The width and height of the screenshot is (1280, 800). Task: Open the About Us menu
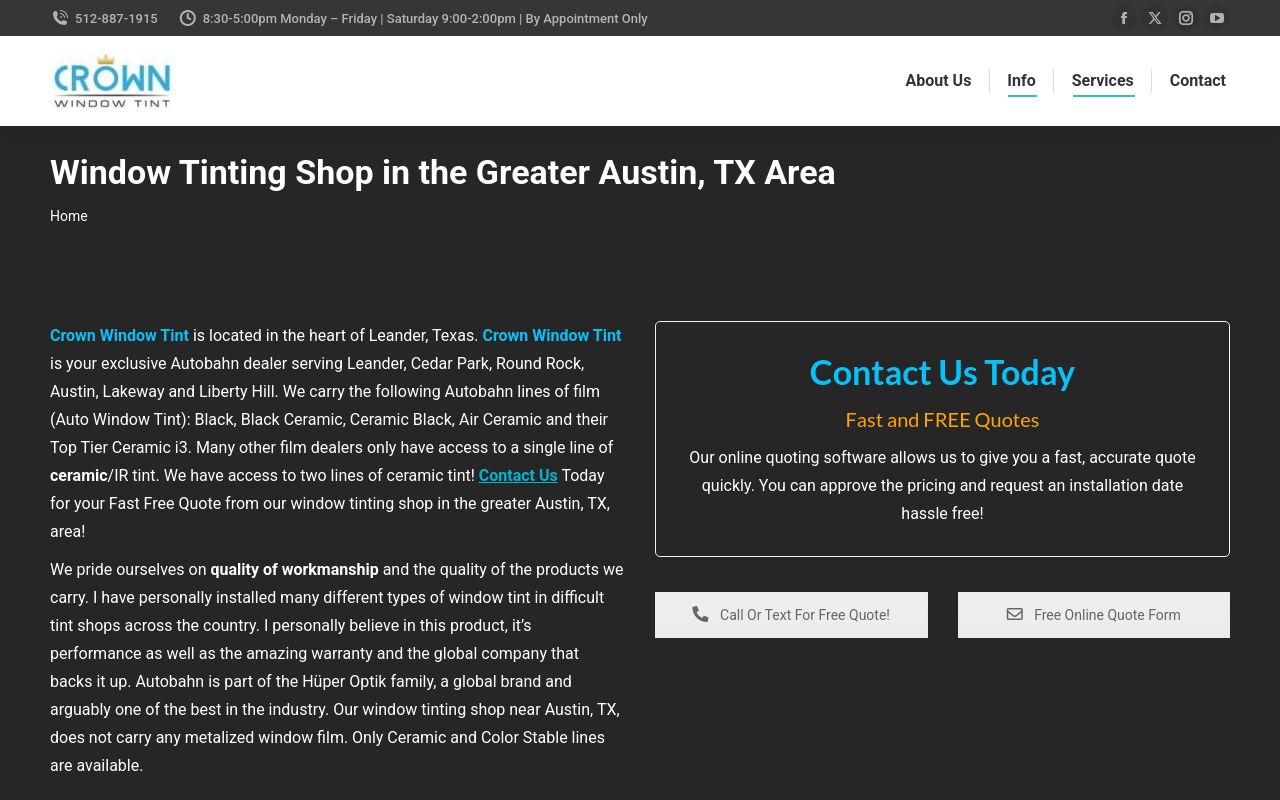(938, 81)
